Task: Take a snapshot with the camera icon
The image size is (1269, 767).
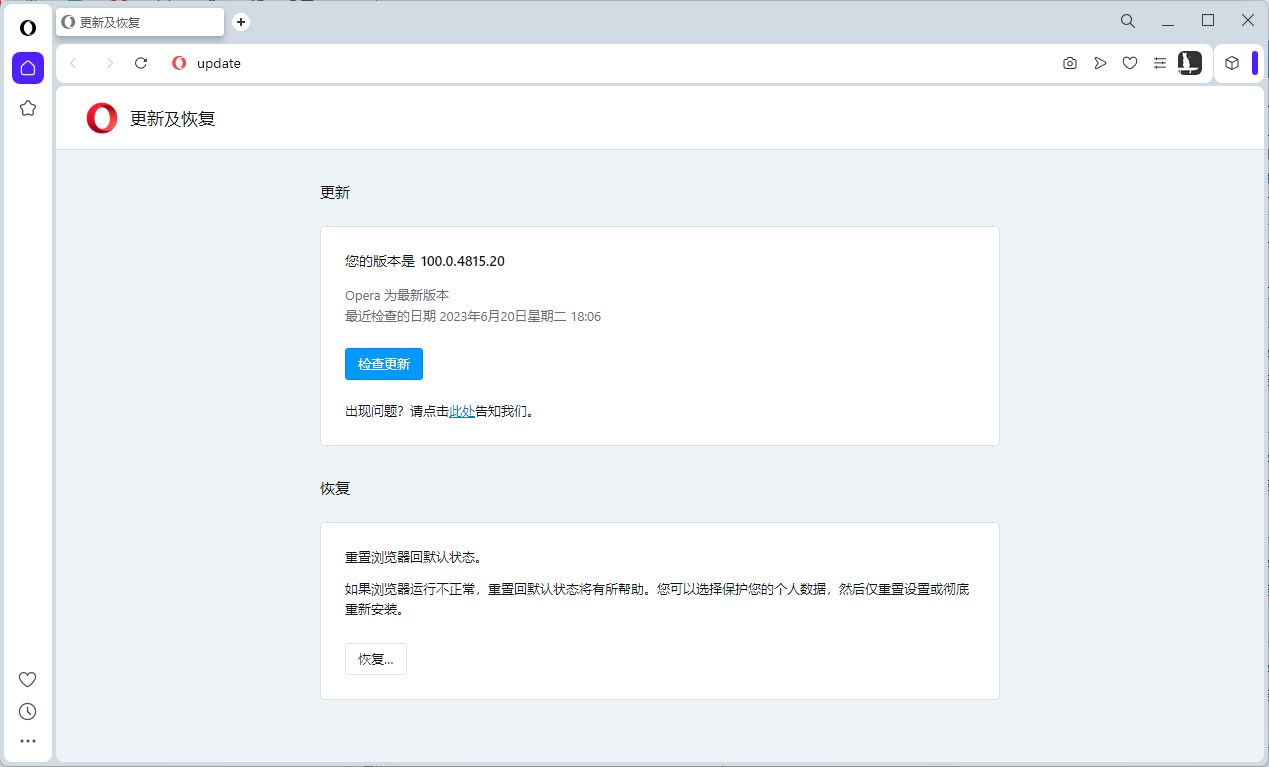Action: (x=1070, y=63)
